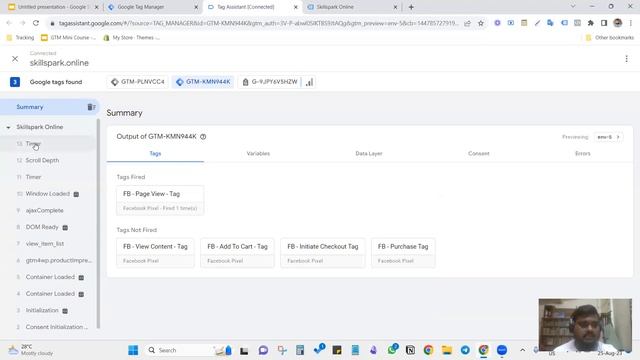Open the Windows Start menu
Viewport: 640px width, 360px height.
(x=133, y=350)
